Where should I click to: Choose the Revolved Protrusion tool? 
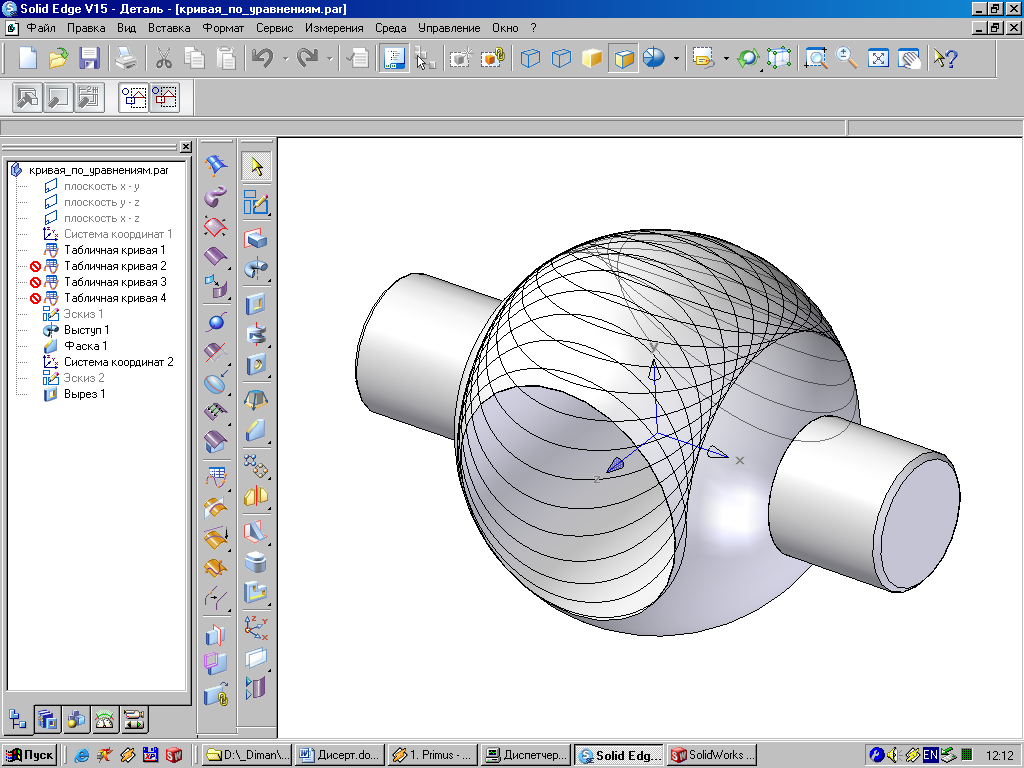(x=256, y=268)
